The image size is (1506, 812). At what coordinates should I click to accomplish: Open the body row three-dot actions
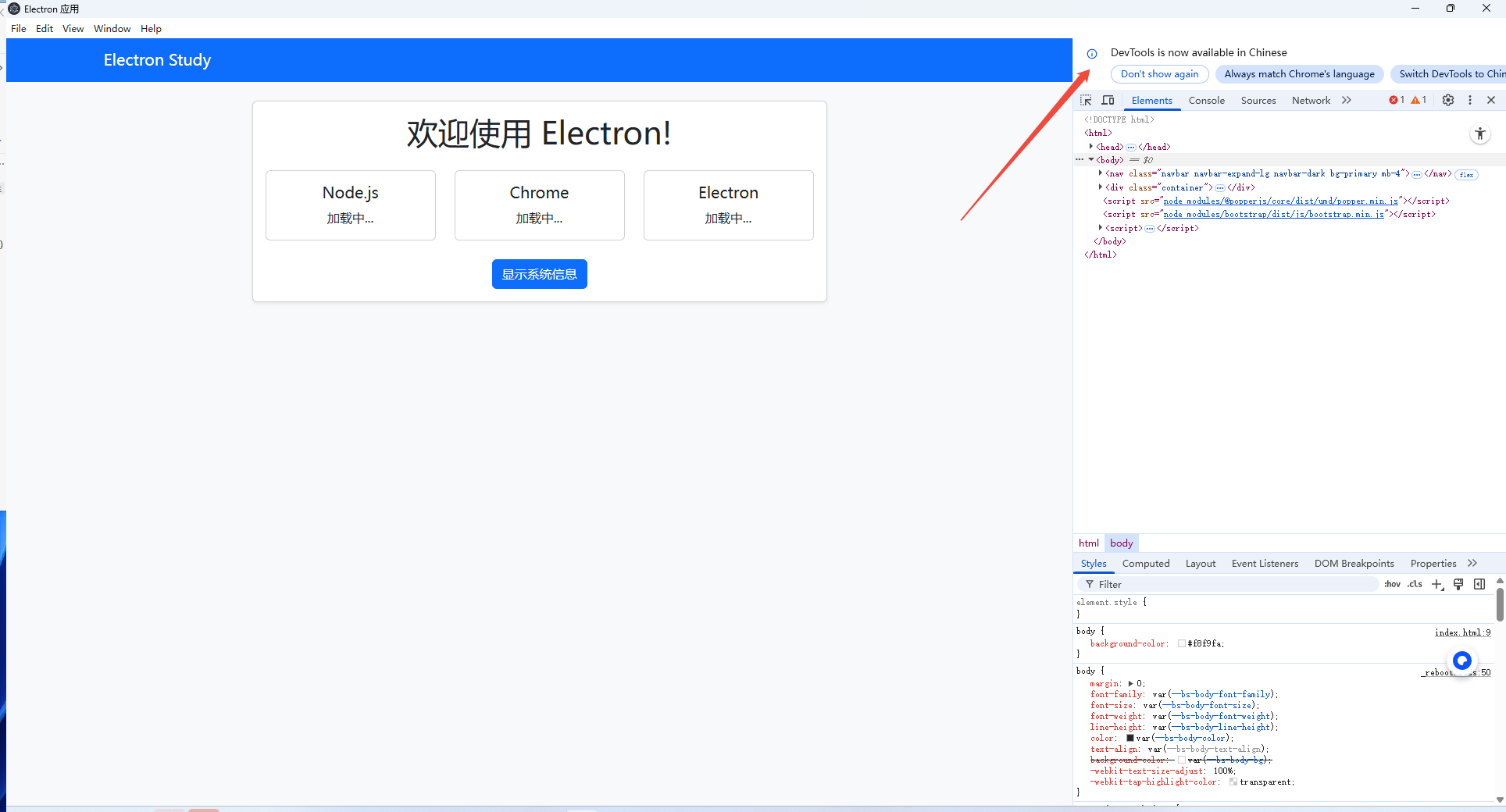point(1080,159)
